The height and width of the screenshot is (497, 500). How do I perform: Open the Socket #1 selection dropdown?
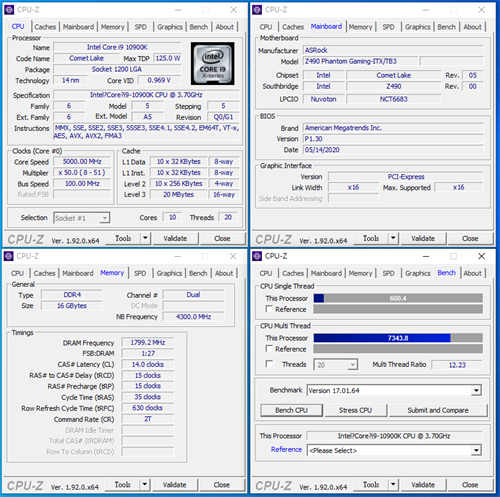tap(82, 218)
